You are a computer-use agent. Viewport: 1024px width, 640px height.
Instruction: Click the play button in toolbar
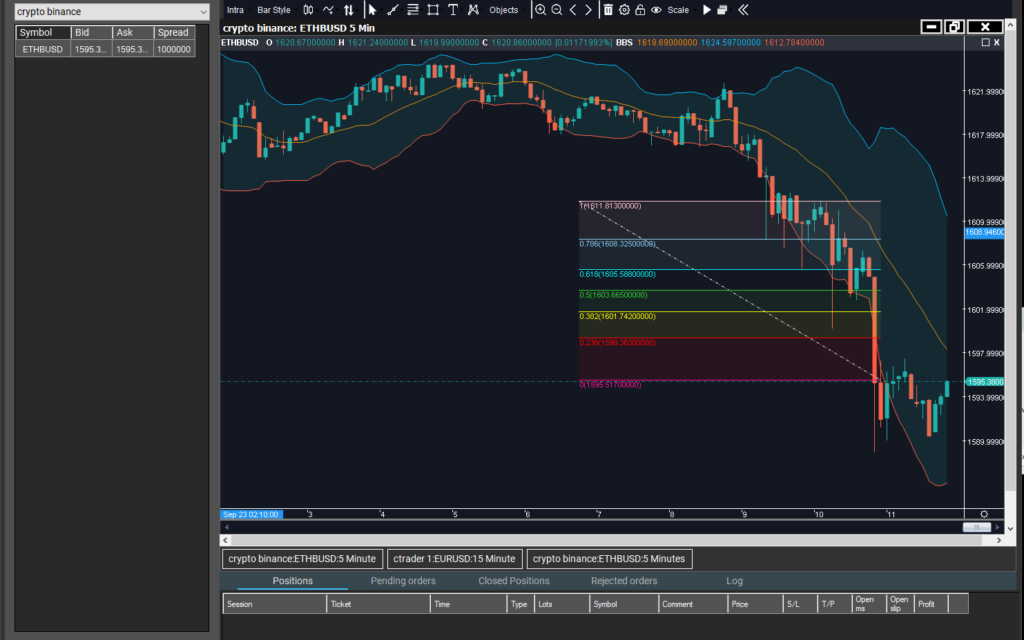pos(707,10)
